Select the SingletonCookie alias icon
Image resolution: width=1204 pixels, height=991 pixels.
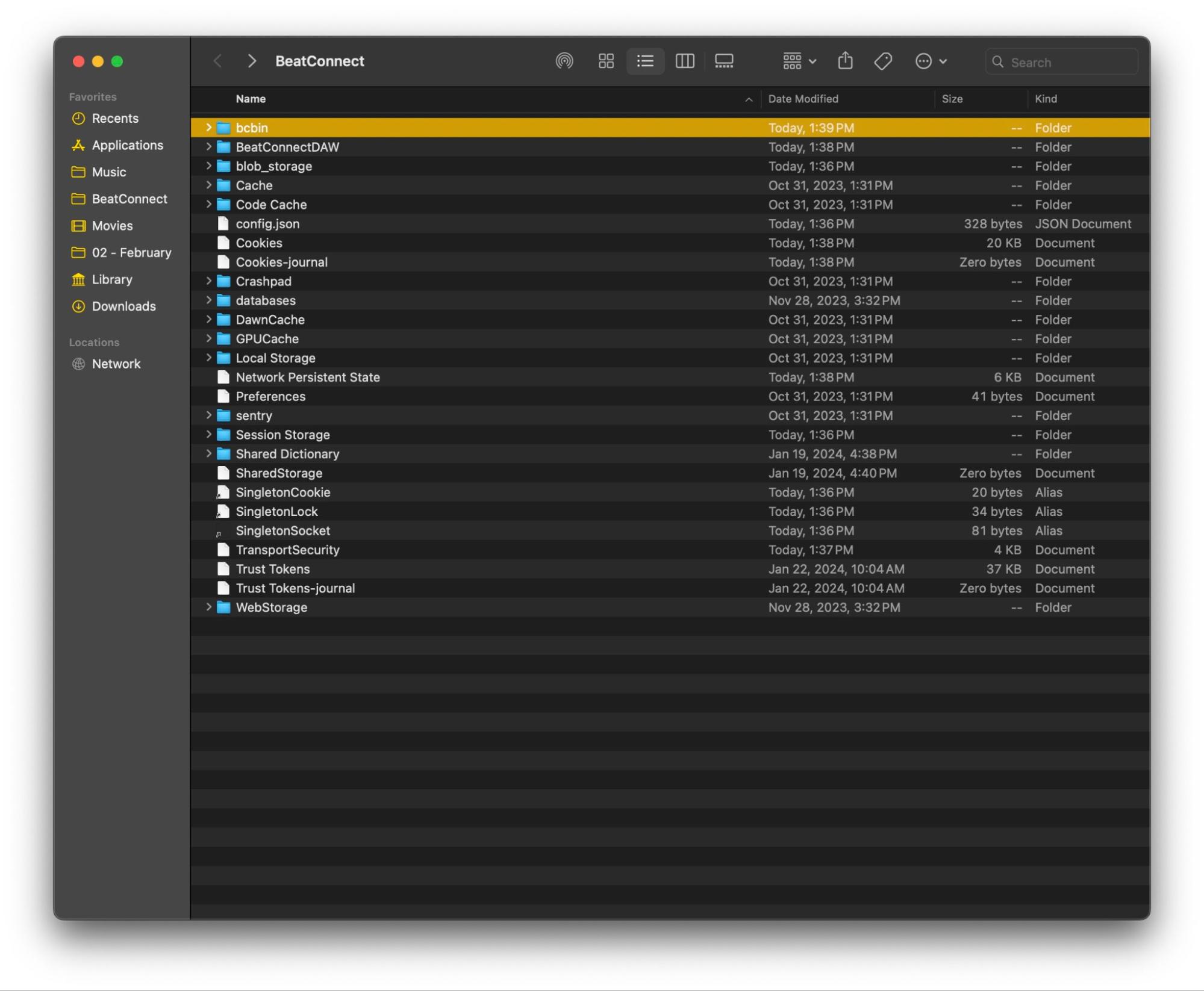[223, 492]
